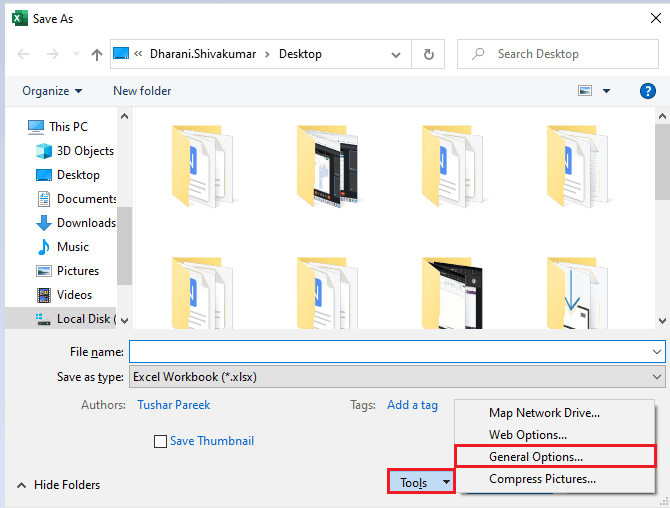Click the New folder button
670x508 pixels.
[142, 91]
